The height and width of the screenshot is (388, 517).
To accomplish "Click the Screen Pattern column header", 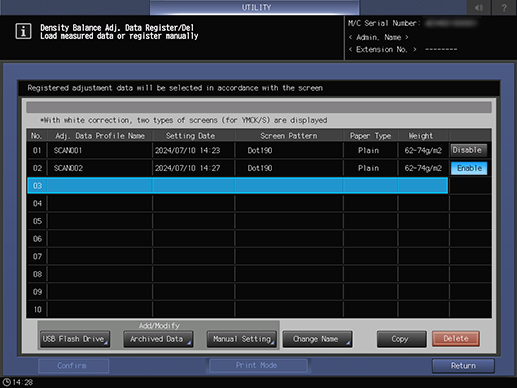I will (289, 136).
